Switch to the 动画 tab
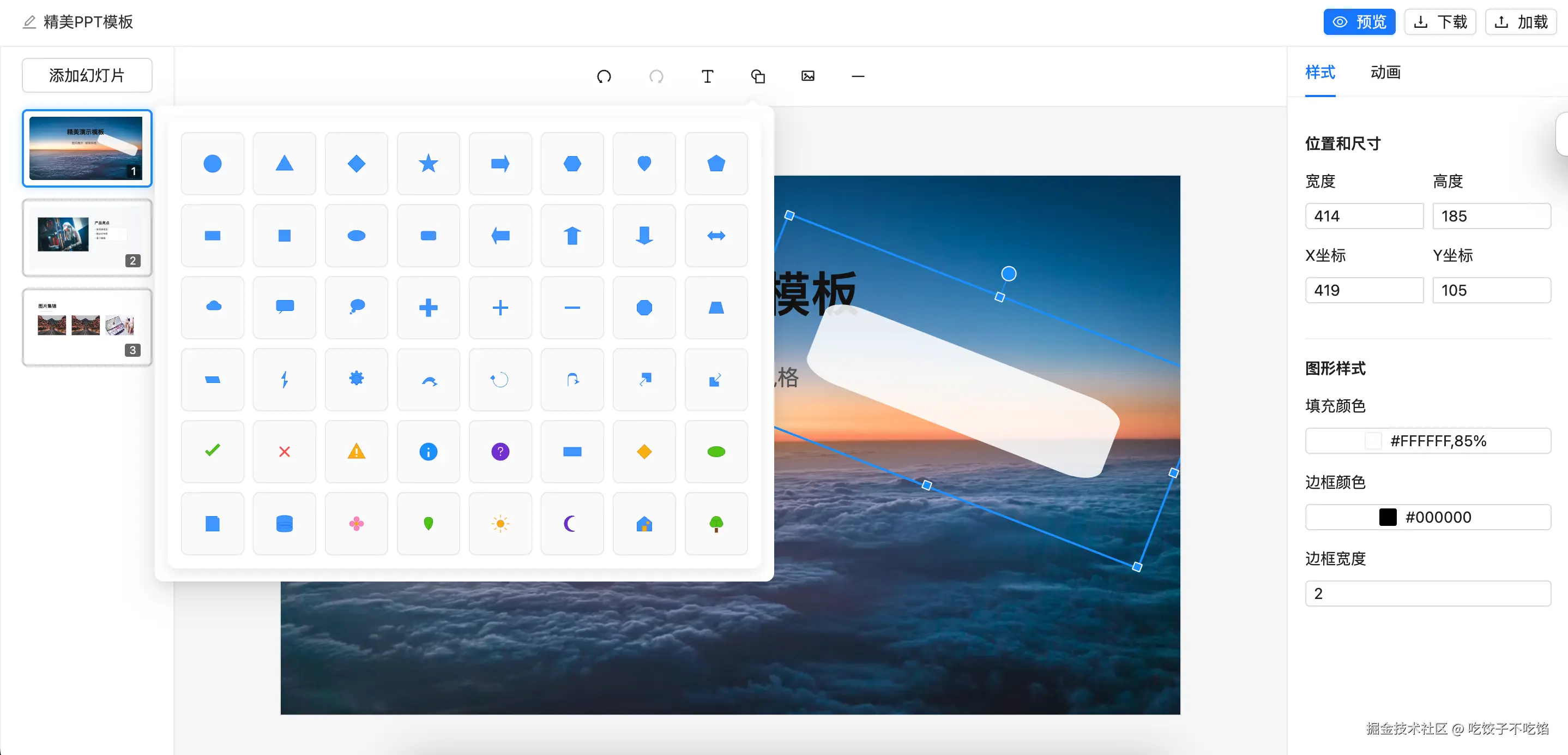Screen dimensions: 1568x755 tap(1385, 73)
